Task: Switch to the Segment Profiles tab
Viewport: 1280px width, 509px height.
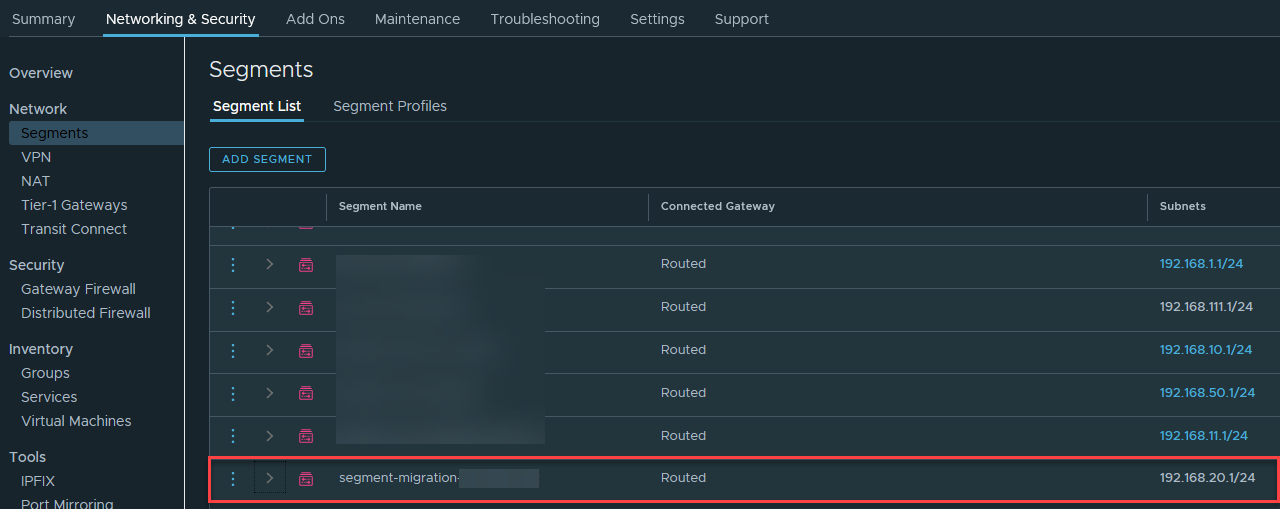Action: pyautogui.click(x=389, y=106)
